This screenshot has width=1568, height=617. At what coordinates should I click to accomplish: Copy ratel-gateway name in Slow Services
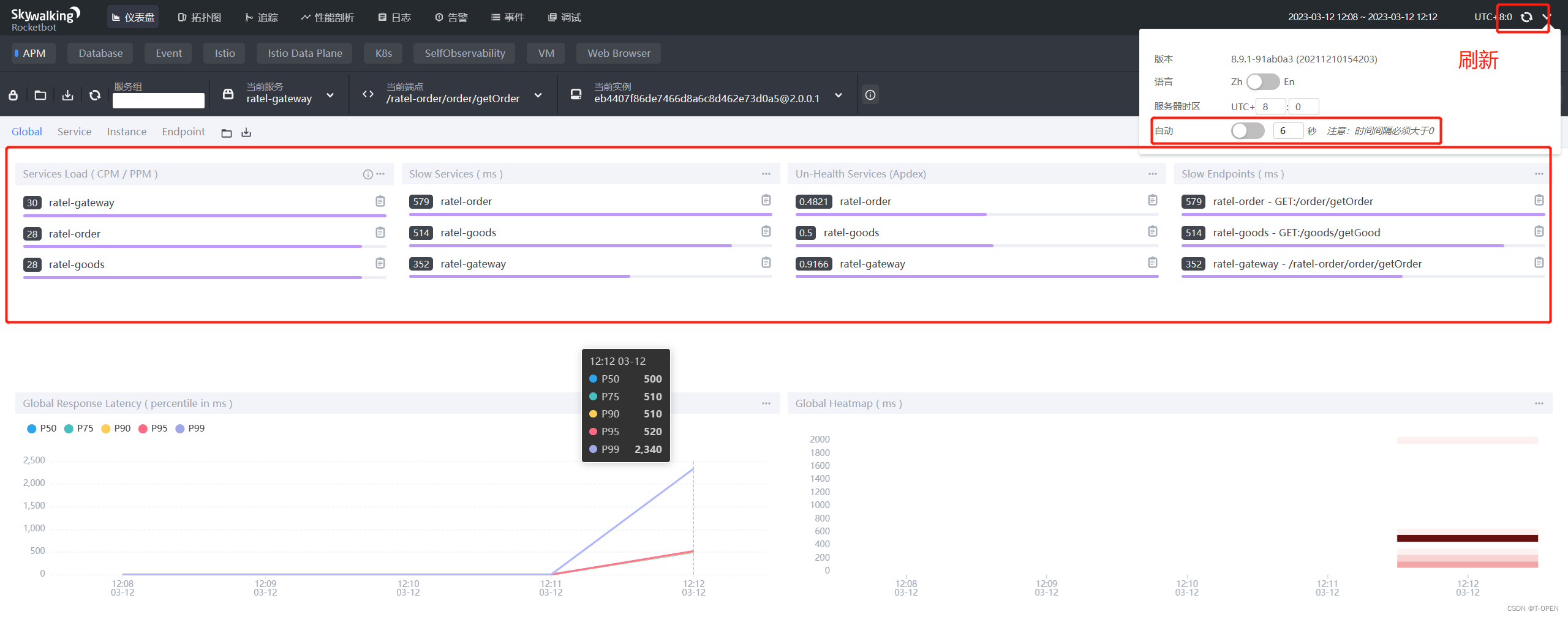click(x=766, y=263)
